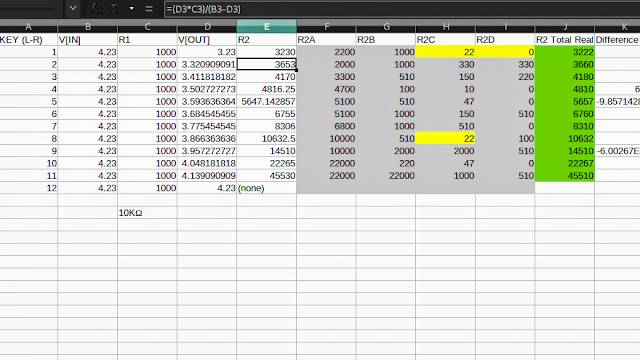Select column header K

pos(617,27)
